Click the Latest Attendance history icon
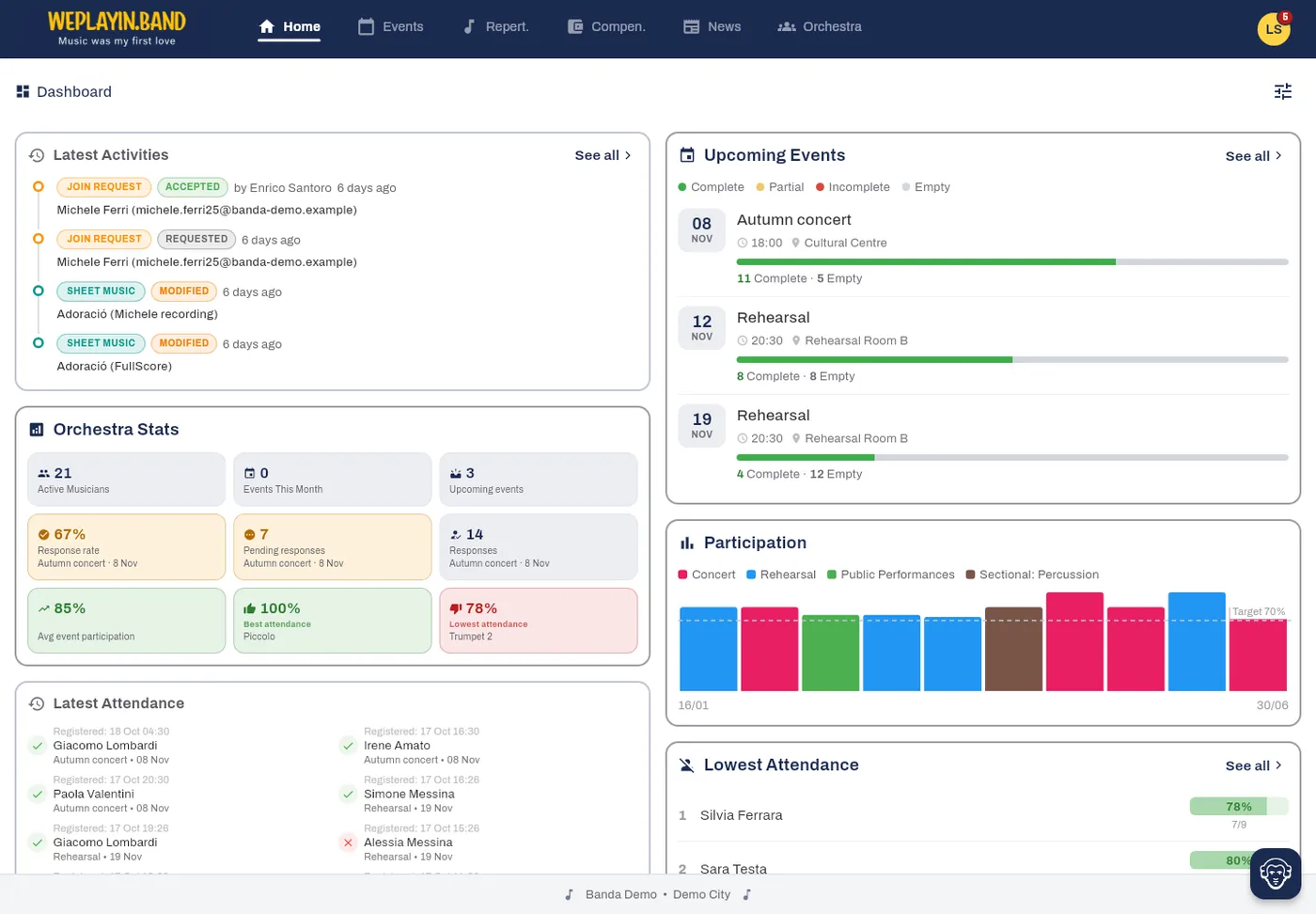Viewport: 1316px width, 914px height. pyautogui.click(x=37, y=703)
